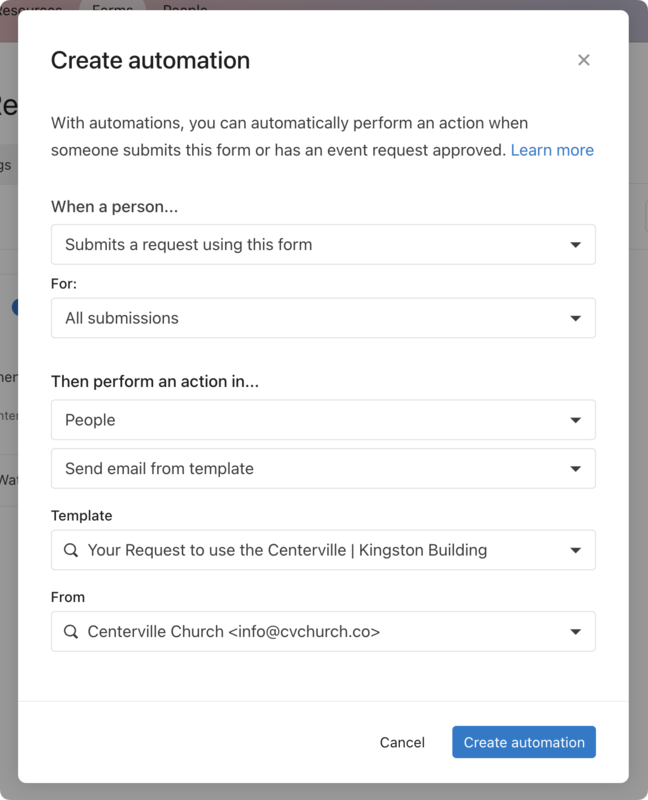Open the 'Then perform an action in' dropdown
This screenshot has height=800, width=648.
coord(323,419)
